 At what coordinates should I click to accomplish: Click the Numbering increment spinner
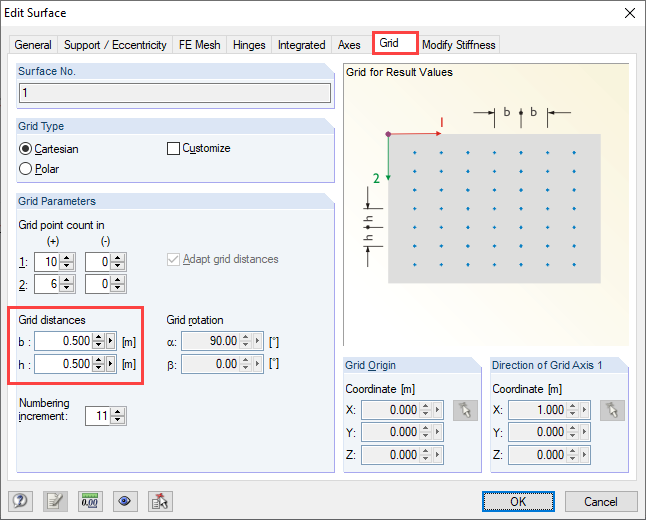point(120,415)
